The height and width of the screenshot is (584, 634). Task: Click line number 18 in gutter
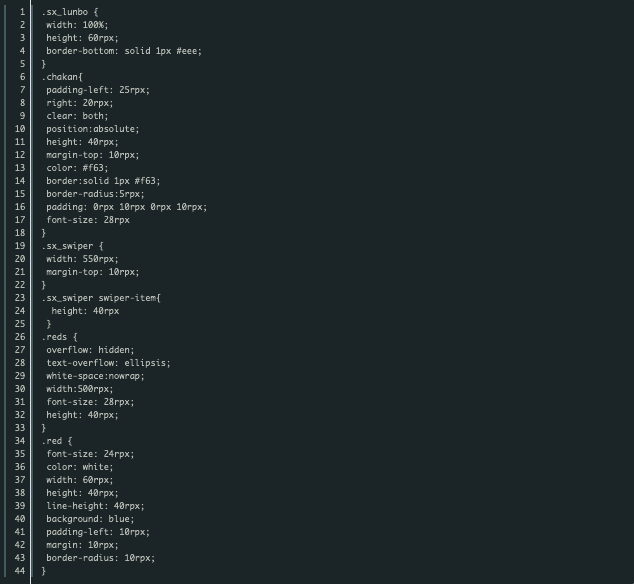20,233
